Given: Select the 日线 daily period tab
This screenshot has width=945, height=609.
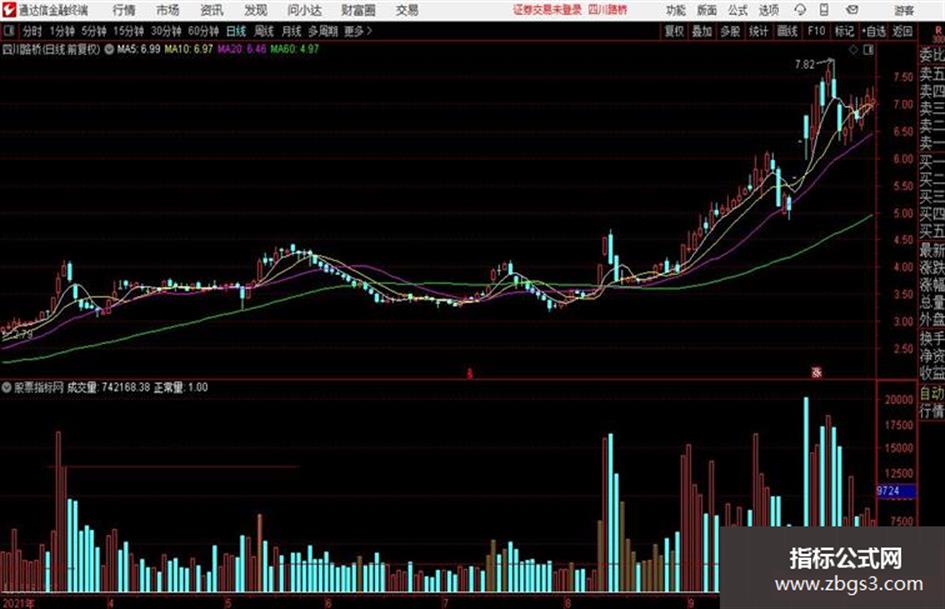Looking at the screenshot, I should tap(236, 31).
